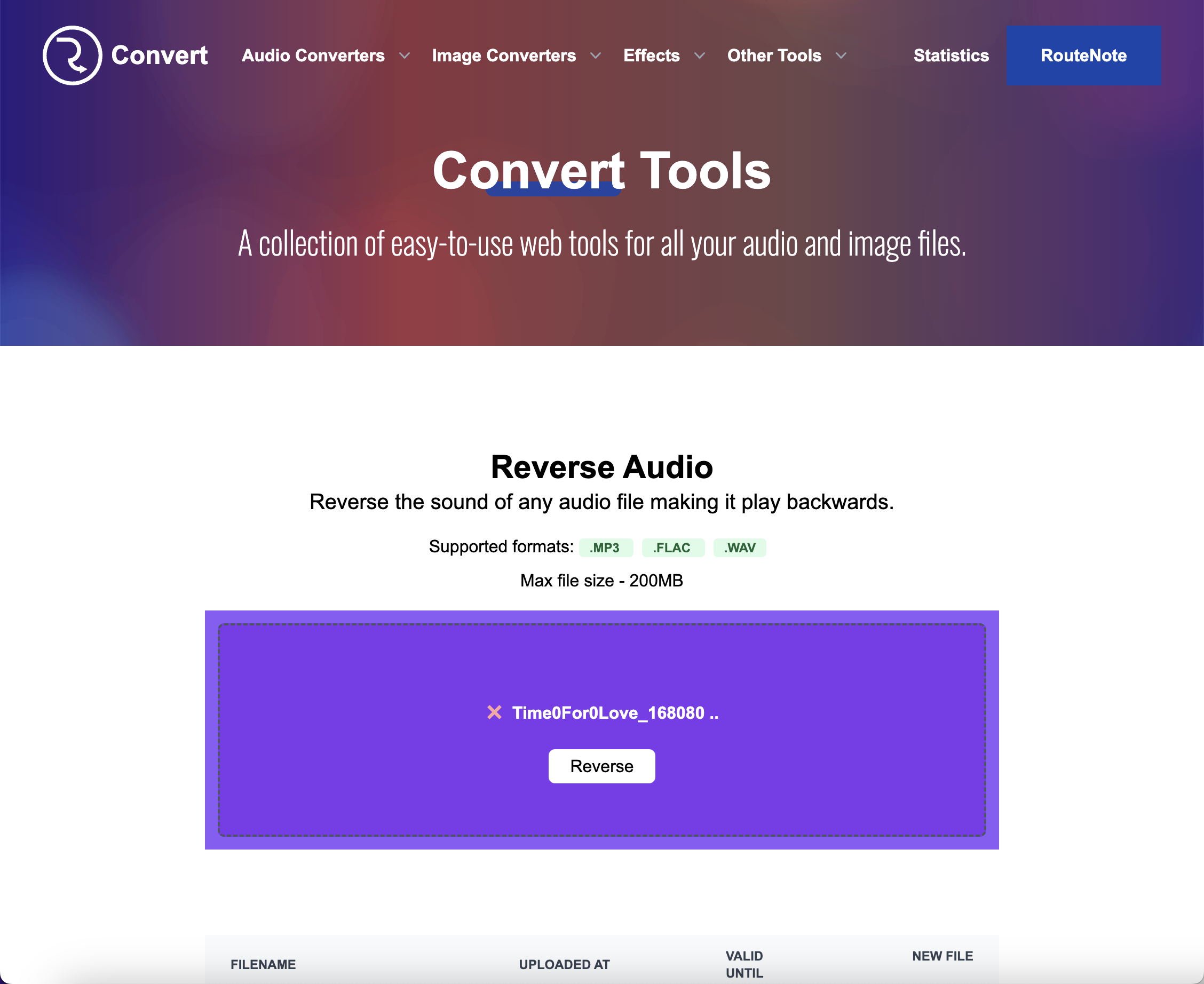Click the UPLOADED AT column header
Screen dimensions: 1204x984
564,964
